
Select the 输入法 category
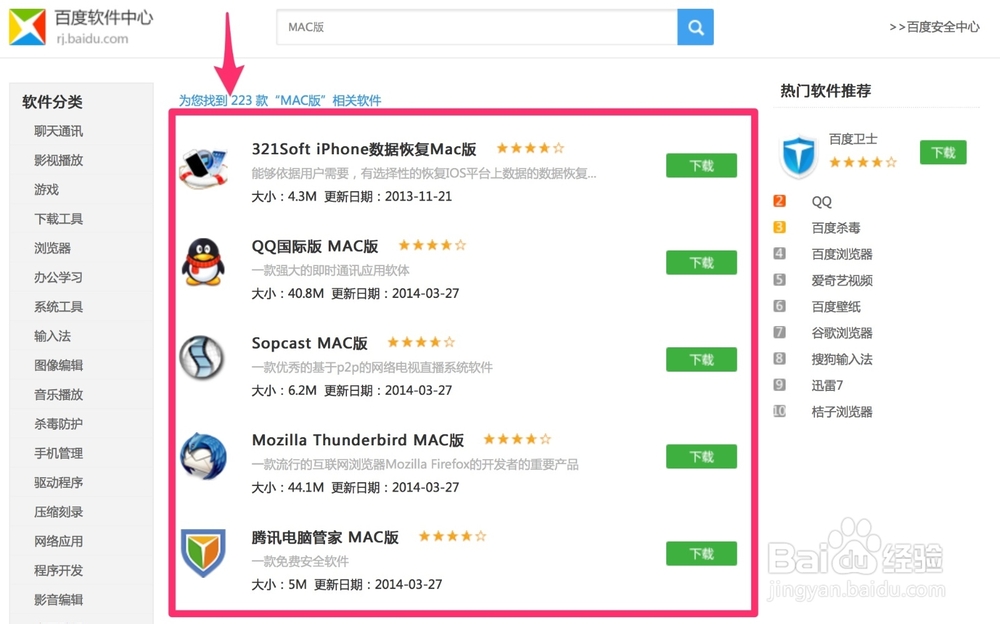tap(52, 336)
